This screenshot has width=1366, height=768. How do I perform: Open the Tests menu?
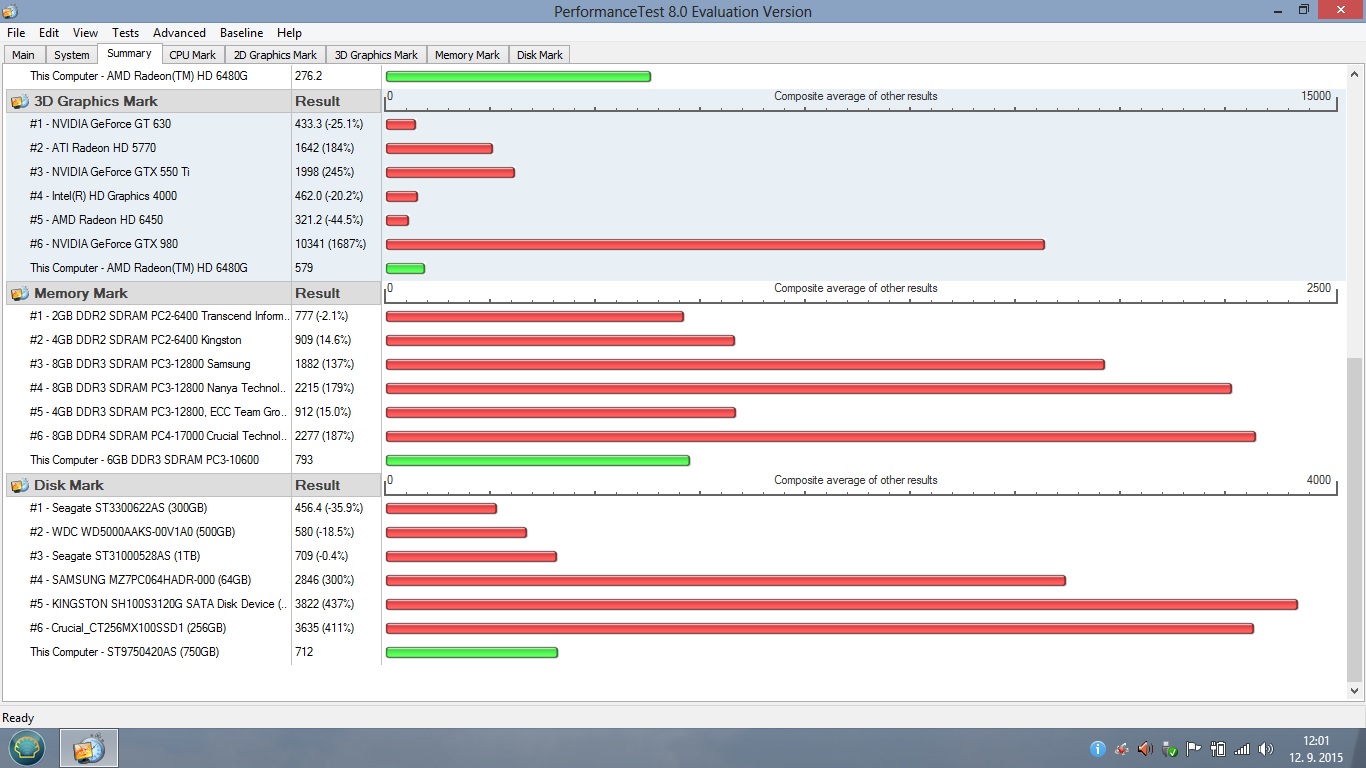coord(125,33)
